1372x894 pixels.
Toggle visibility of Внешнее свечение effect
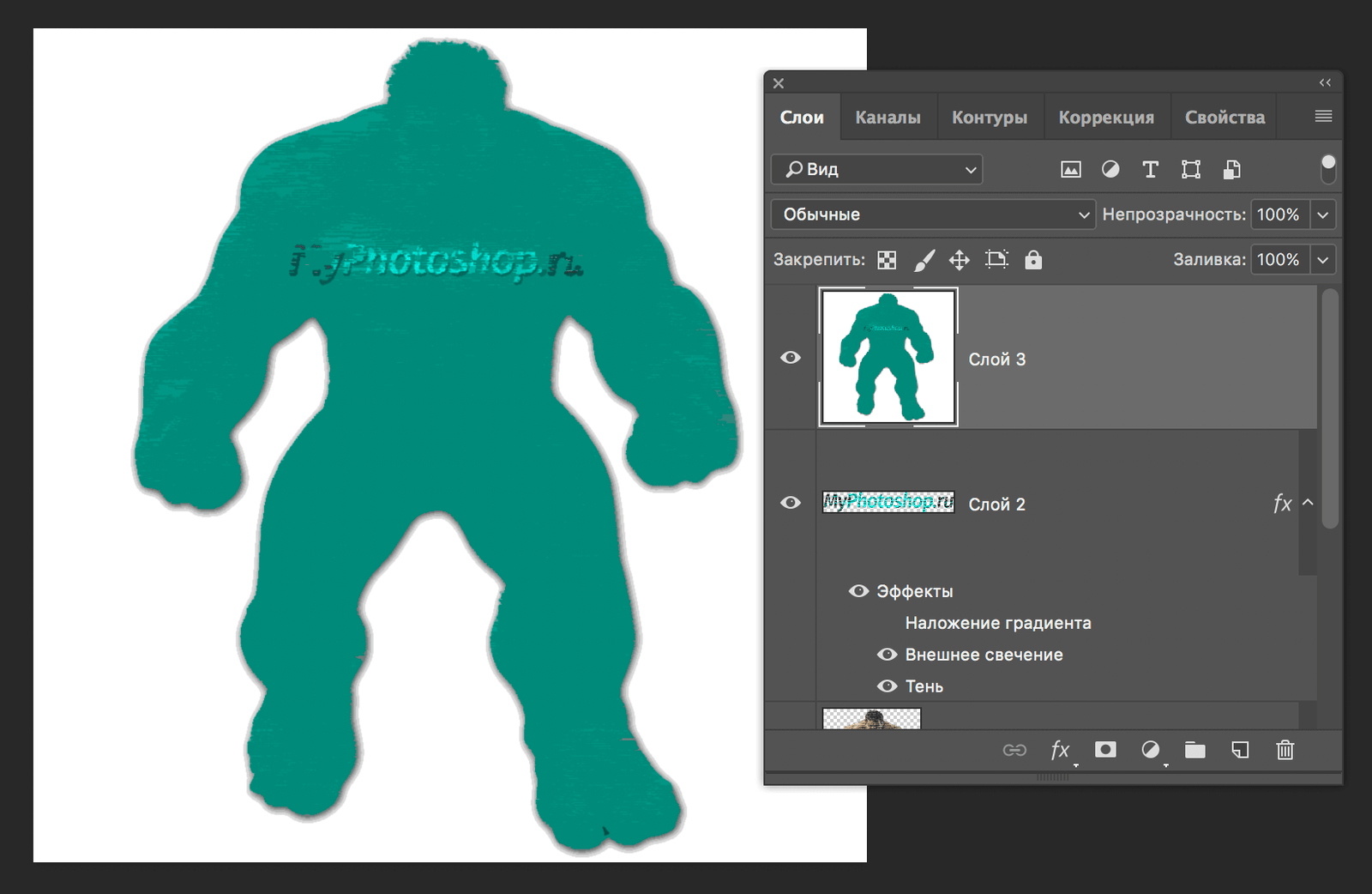tap(888, 654)
